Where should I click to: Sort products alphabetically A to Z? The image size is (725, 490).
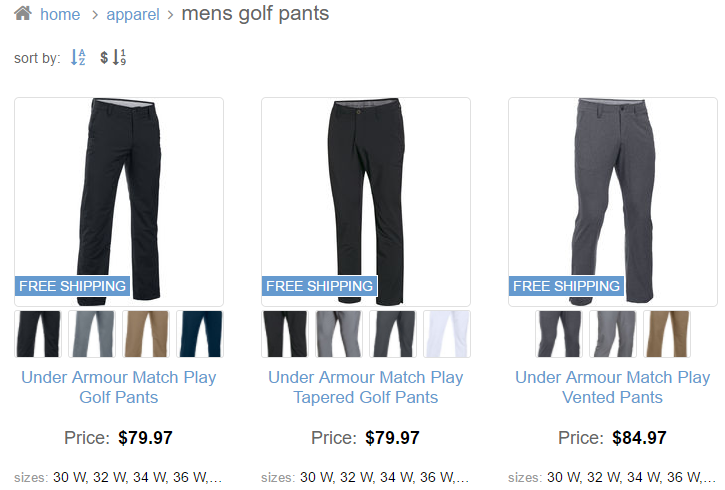pos(78,57)
